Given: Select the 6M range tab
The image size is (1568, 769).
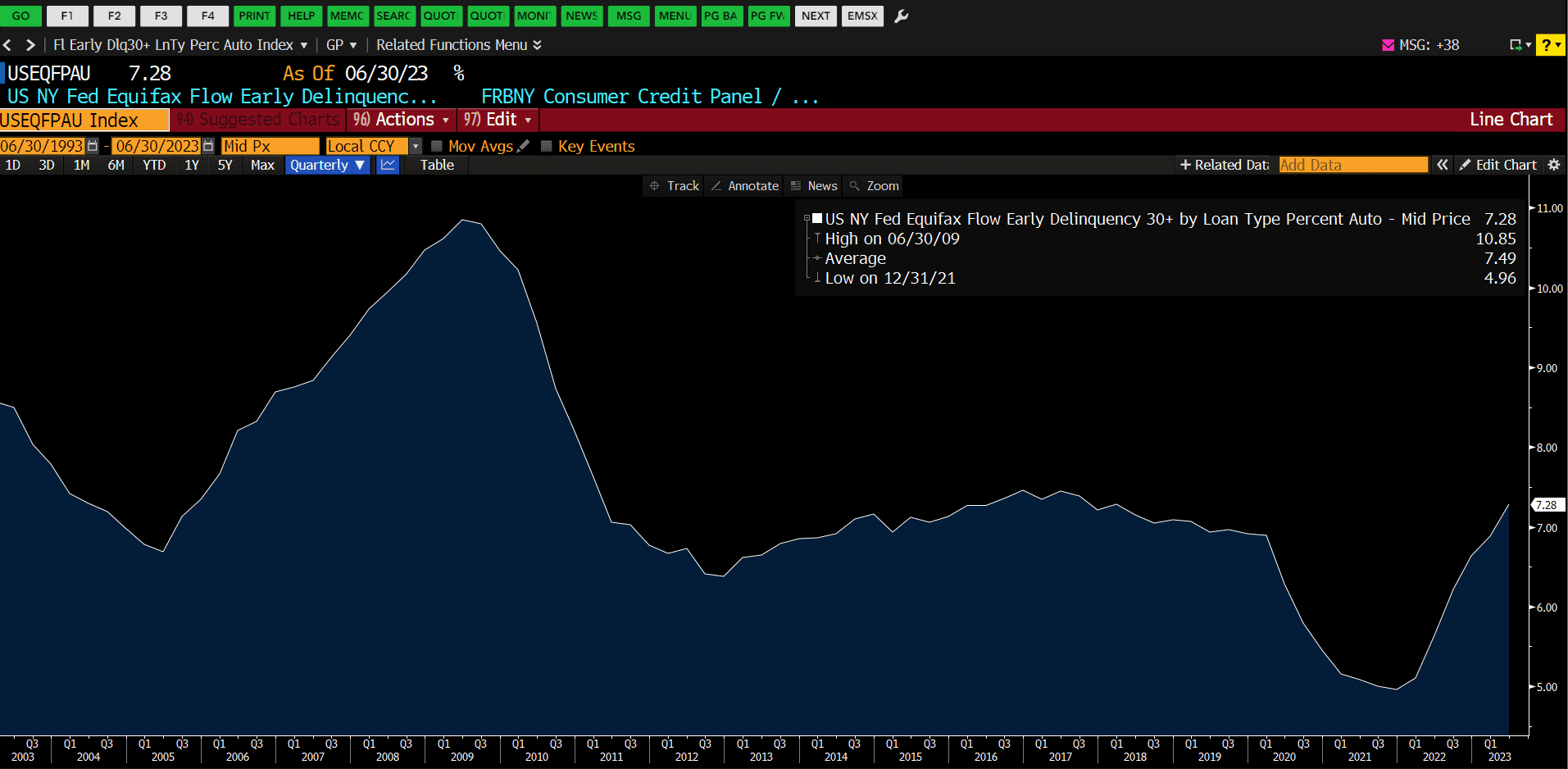Looking at the screenshot, I should coord(116,165).
